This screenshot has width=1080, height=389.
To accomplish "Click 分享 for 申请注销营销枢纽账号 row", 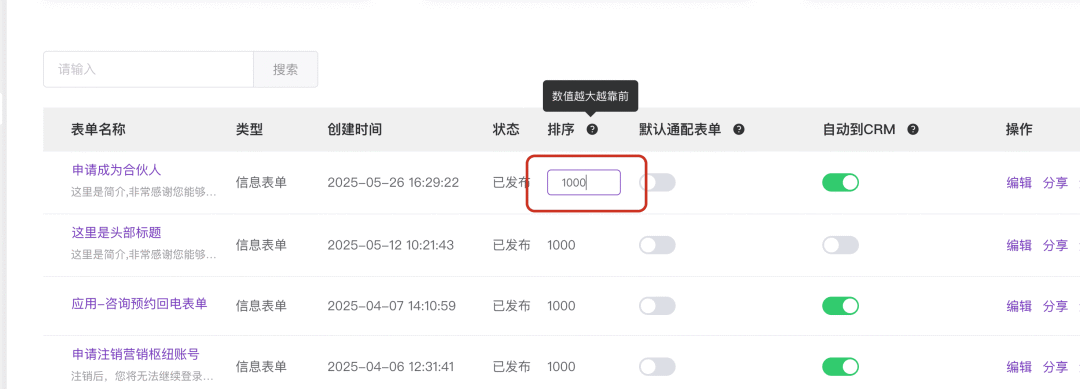I will tap(1055, 367).
